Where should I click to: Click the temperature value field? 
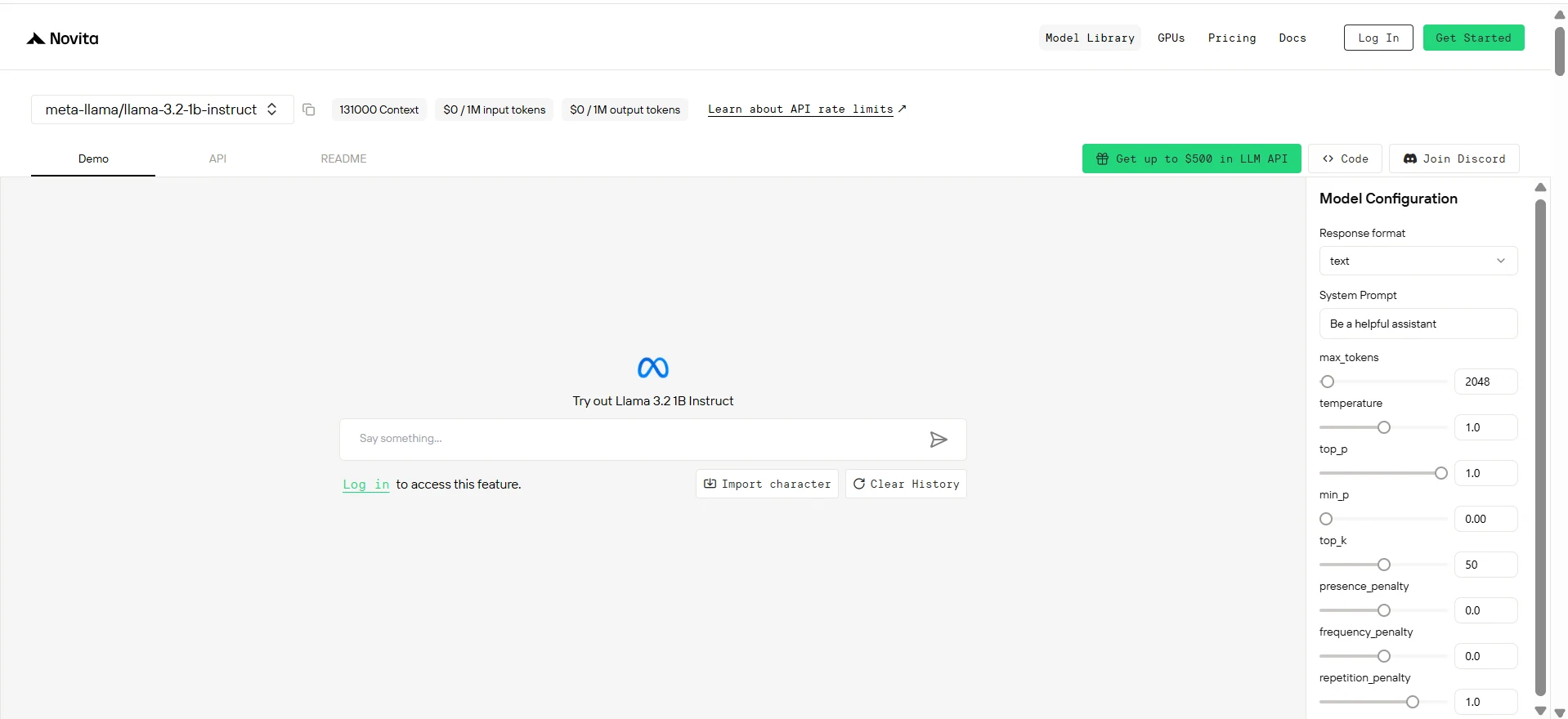pyautogui.click(x=1485, y=427)
